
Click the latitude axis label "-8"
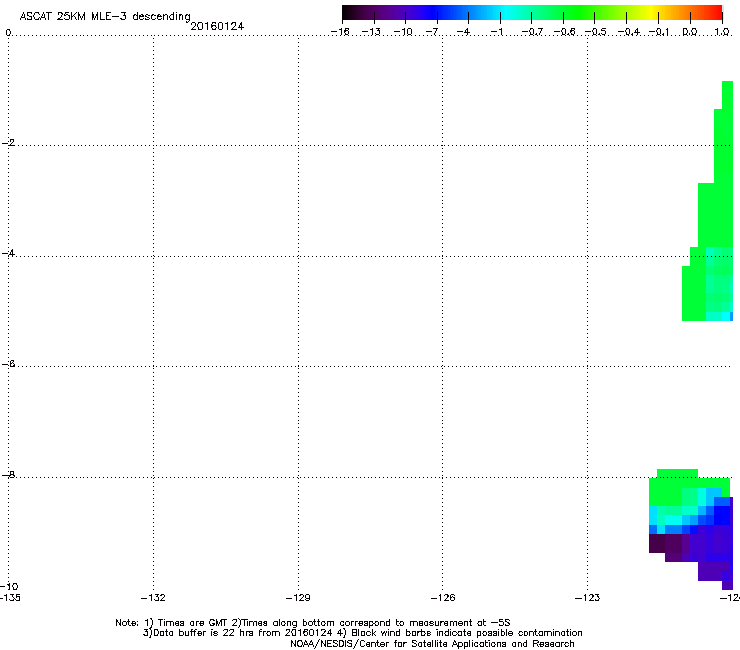point(8,475)
